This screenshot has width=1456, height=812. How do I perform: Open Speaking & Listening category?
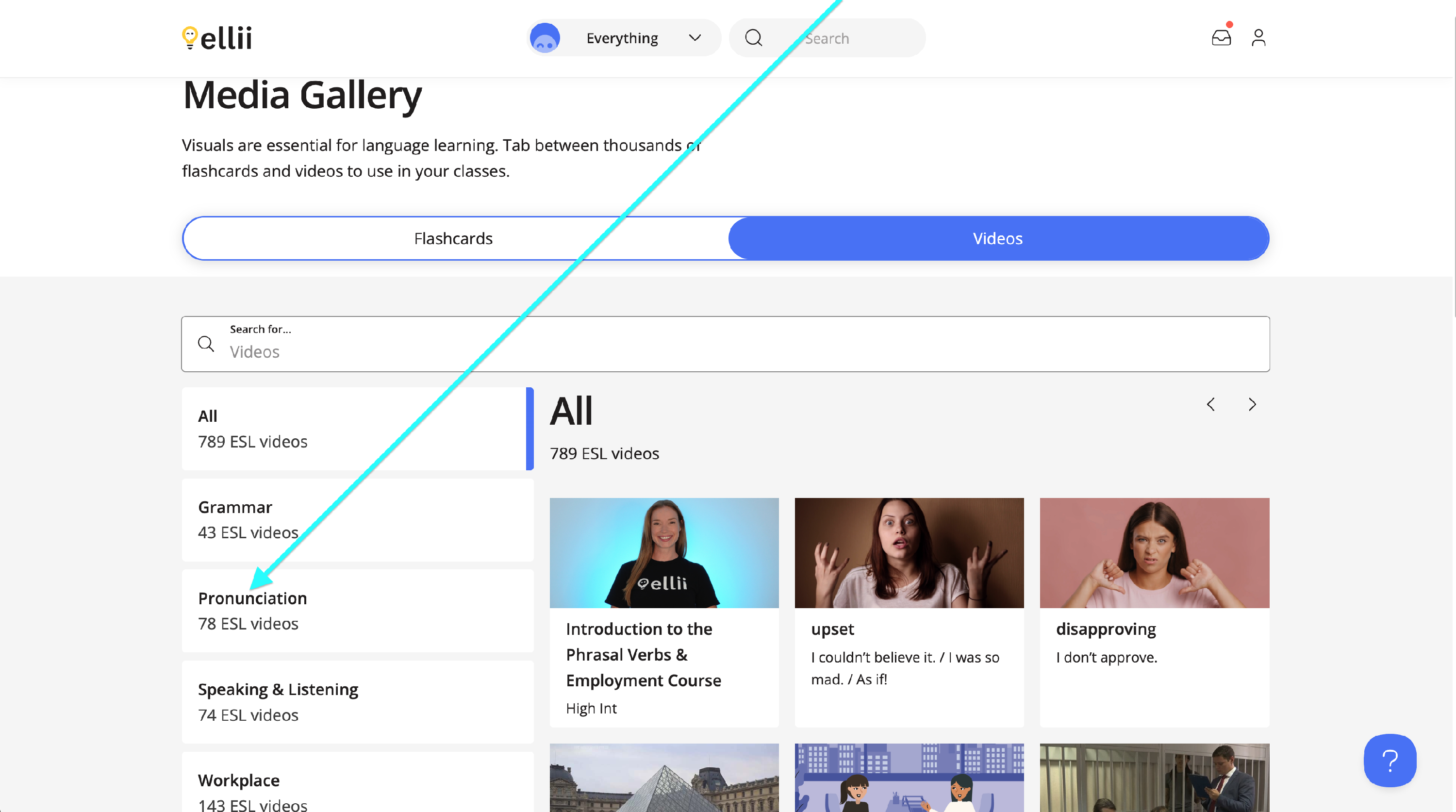pos(357,702)
